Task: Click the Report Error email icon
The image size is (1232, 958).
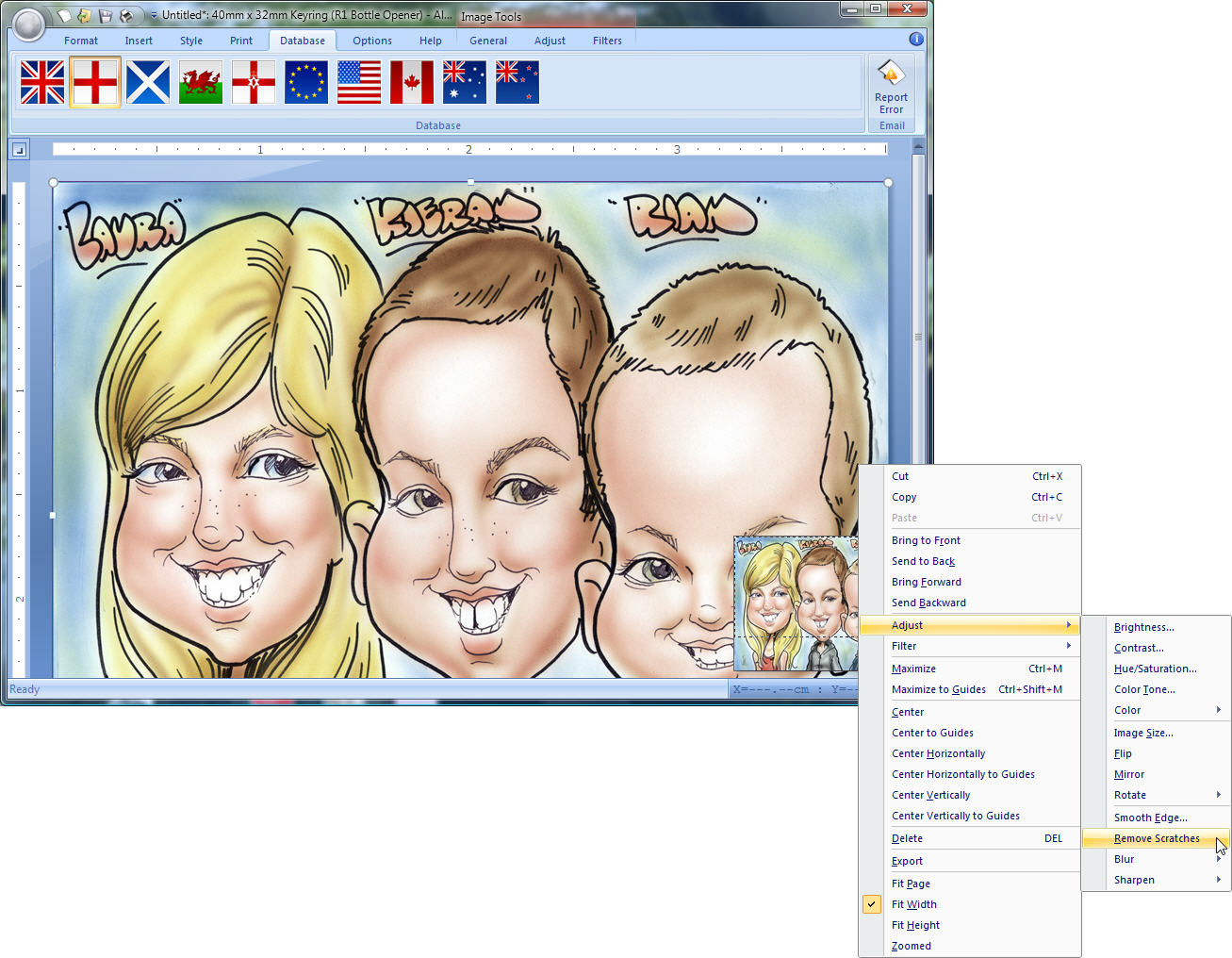Action: (891, 86)
